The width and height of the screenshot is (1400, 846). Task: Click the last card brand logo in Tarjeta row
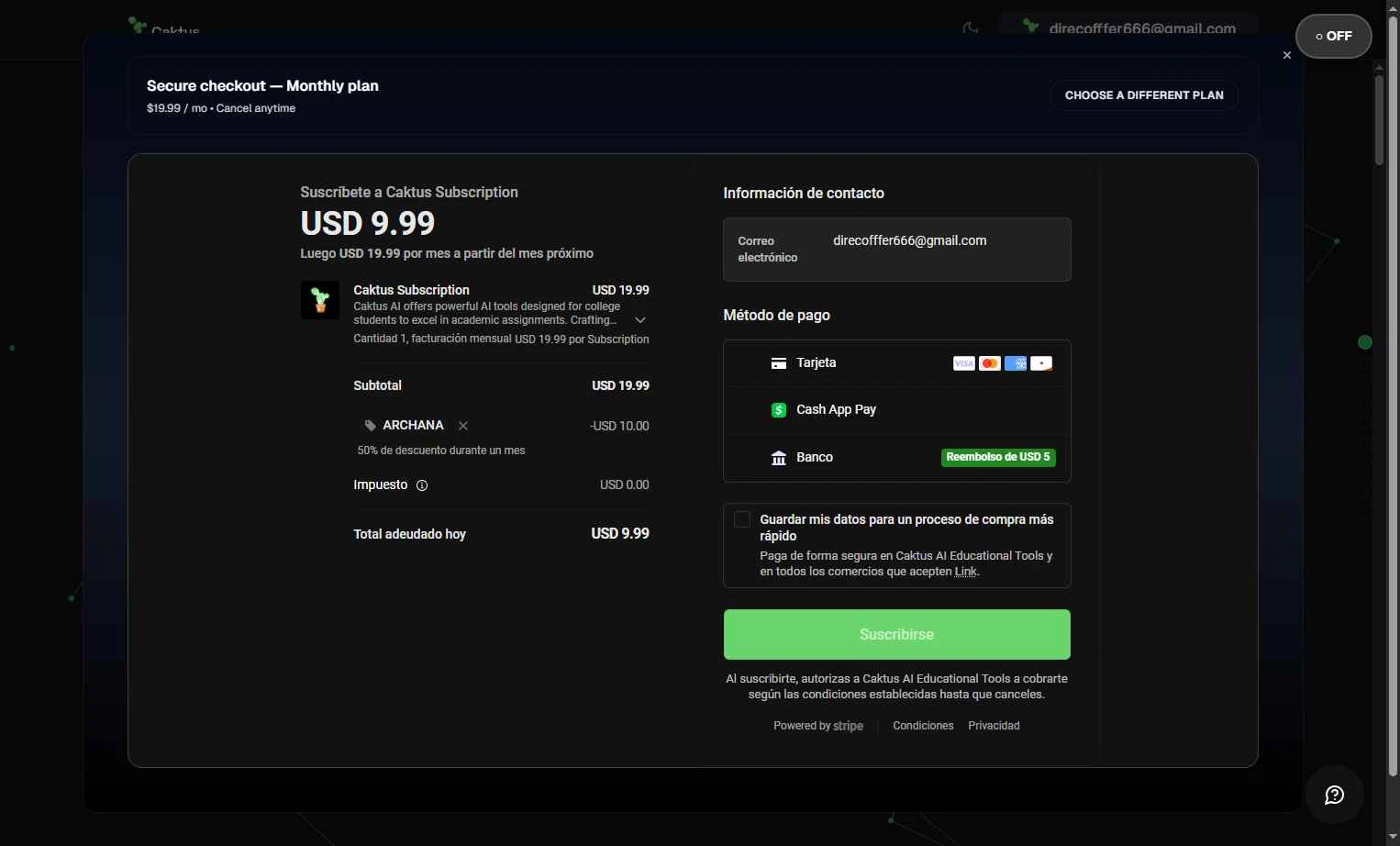(x=1041, y=363)
